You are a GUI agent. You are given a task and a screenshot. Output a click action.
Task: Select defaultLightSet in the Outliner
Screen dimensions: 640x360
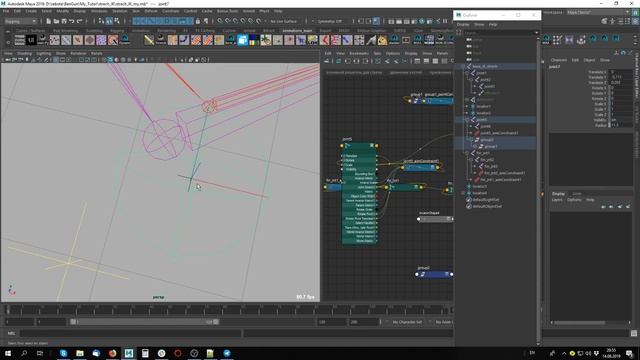tap(486, 200)
